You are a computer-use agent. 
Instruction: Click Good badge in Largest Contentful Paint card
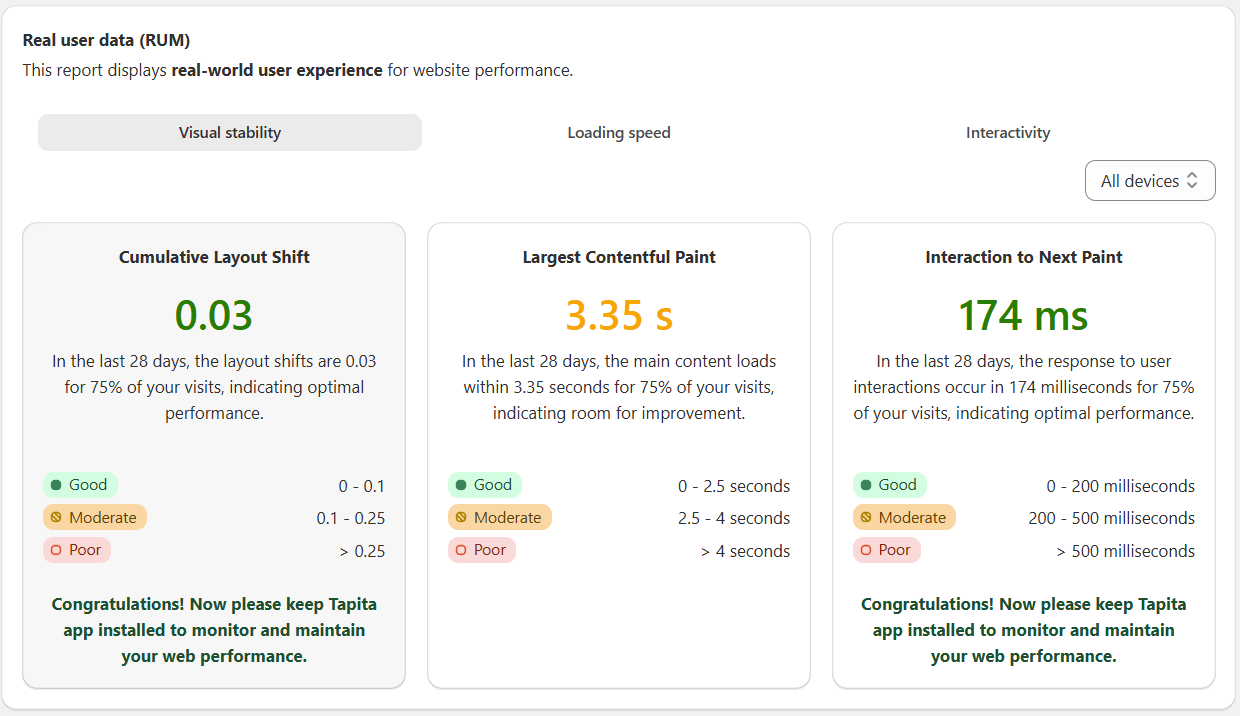[x=485, y=485]
